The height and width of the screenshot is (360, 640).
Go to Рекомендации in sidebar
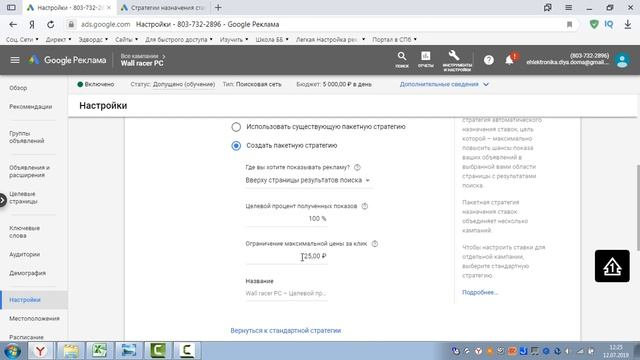(x=31, y=107)
